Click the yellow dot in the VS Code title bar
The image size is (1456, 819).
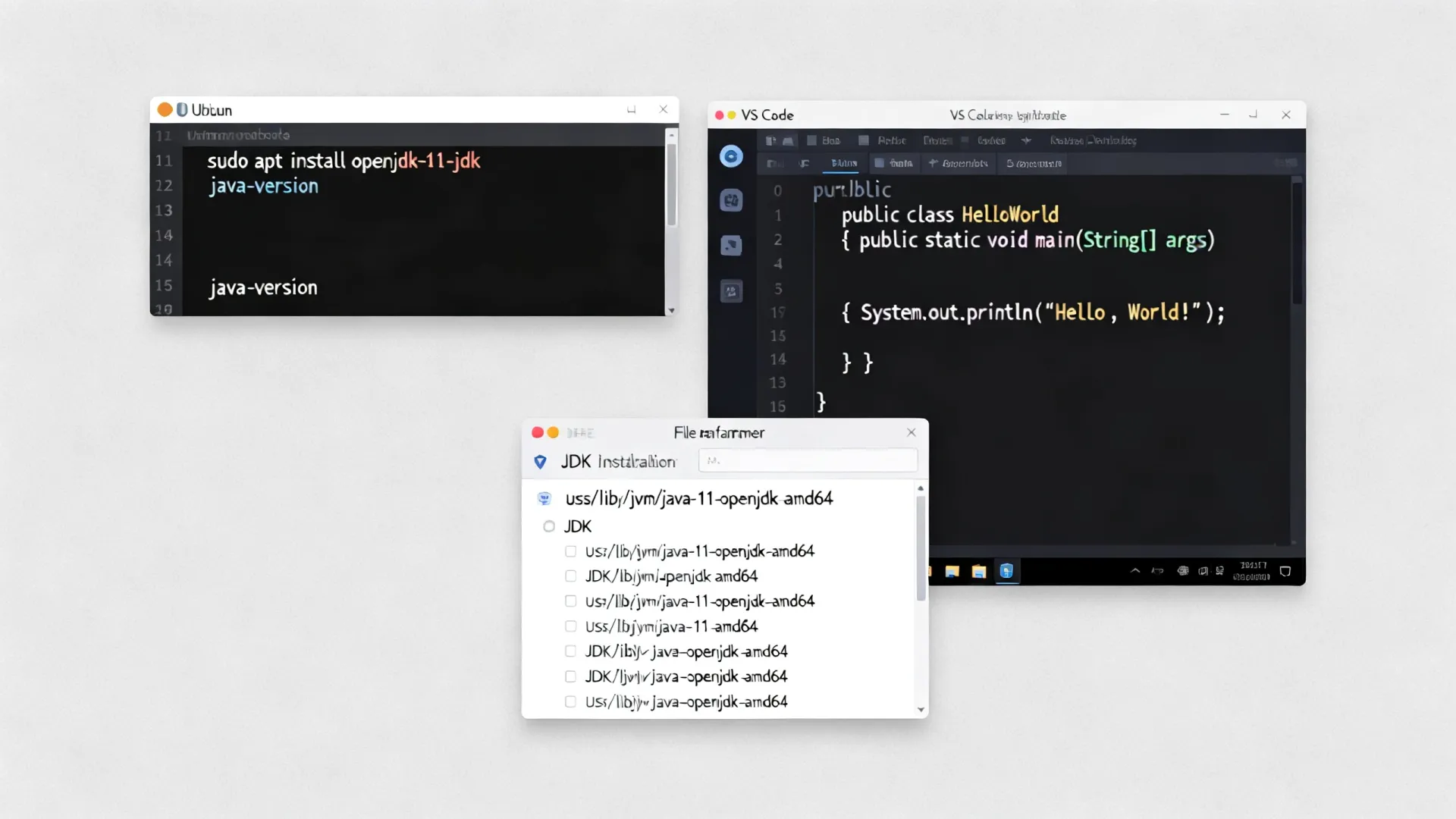(x=732, y=115)
